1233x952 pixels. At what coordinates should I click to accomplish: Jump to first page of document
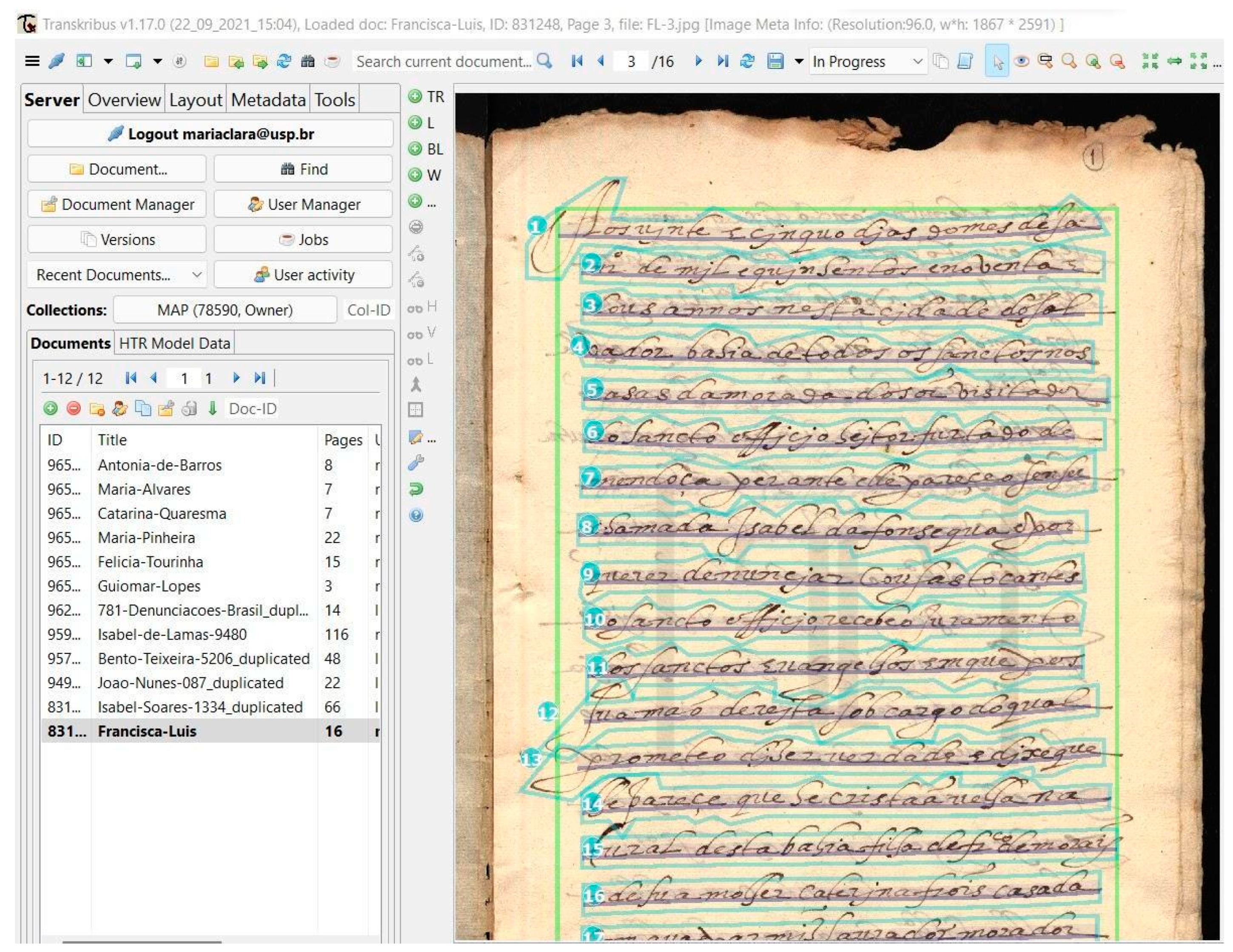click(x=576, y=61)
